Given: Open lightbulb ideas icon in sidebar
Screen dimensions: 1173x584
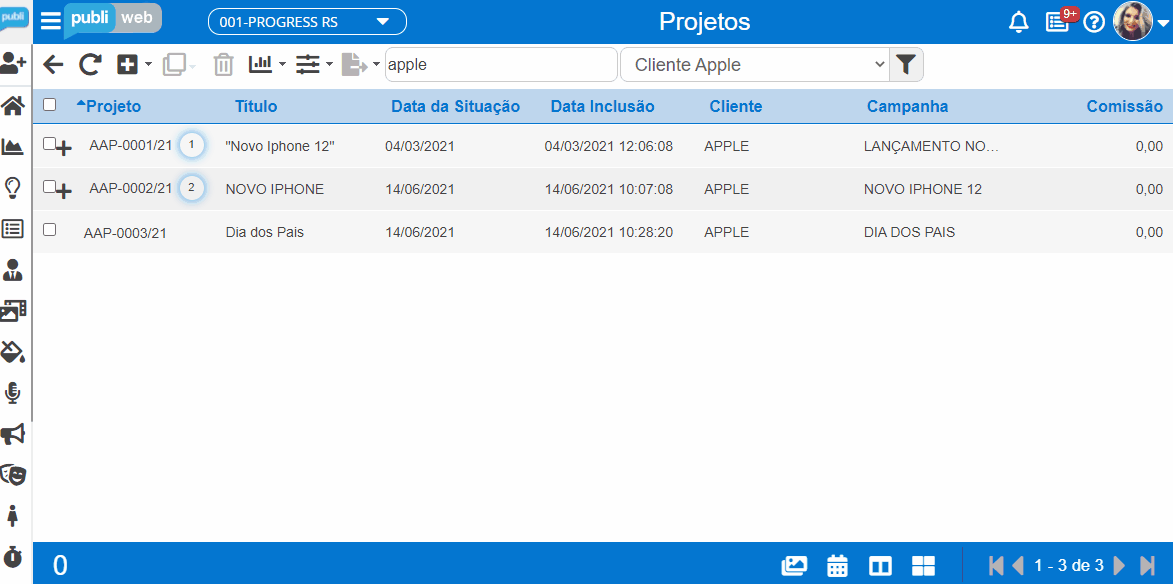Looking at the screenshot, I should pyautogui.click(x=13, y=188).
